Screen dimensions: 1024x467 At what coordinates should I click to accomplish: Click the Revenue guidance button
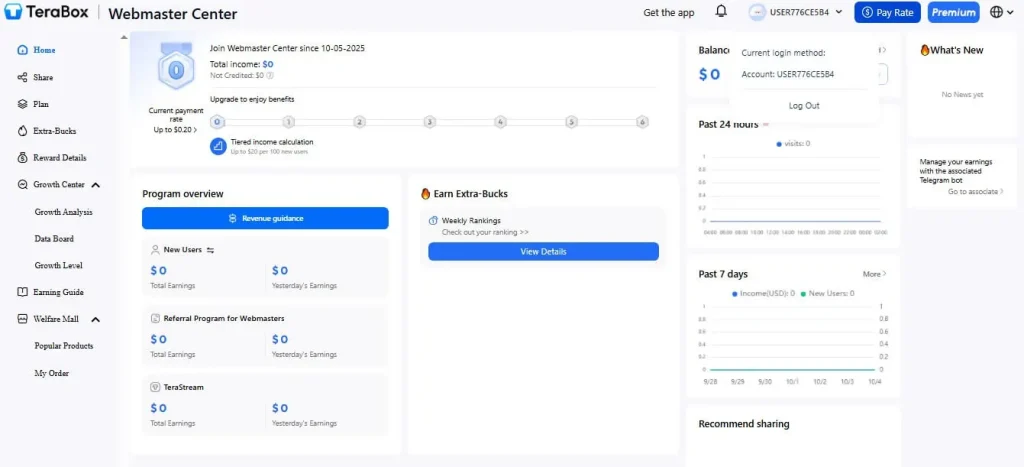pos(265,218)
